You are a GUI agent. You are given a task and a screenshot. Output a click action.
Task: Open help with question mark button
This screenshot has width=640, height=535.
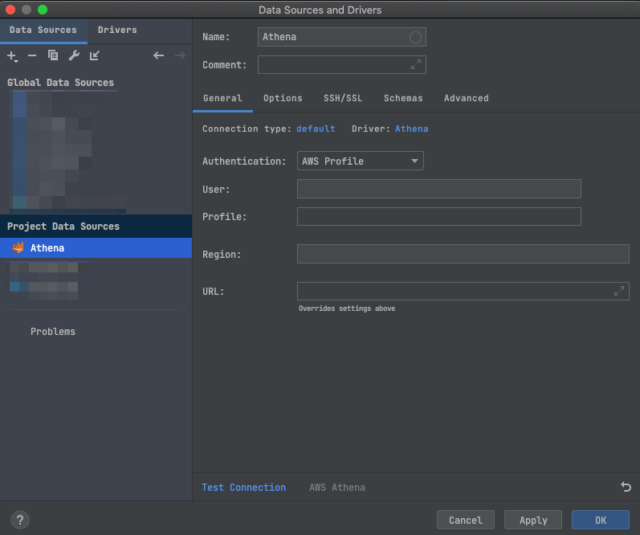tap(20, 520)
